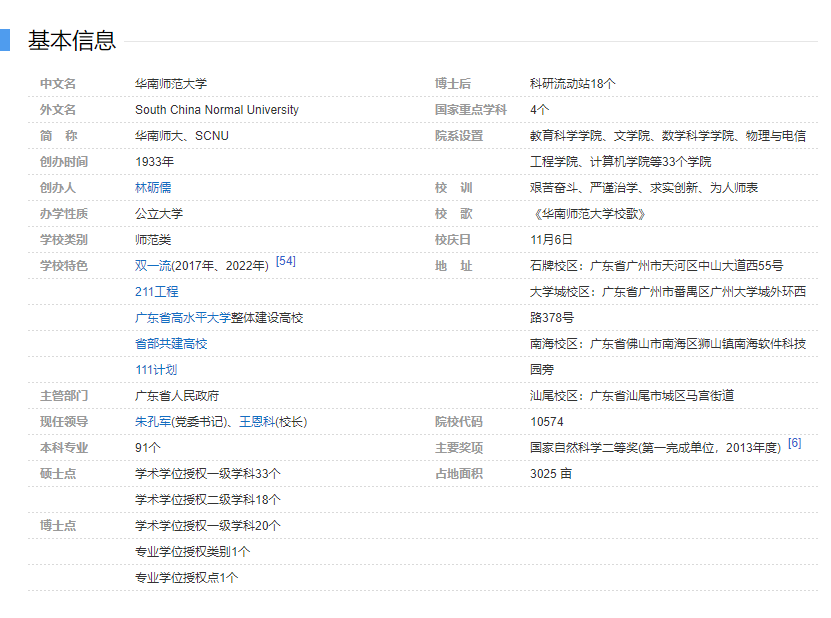831x618 pixels.
Task: Click the South China Normal University text
Action: (x=217, y=110)
